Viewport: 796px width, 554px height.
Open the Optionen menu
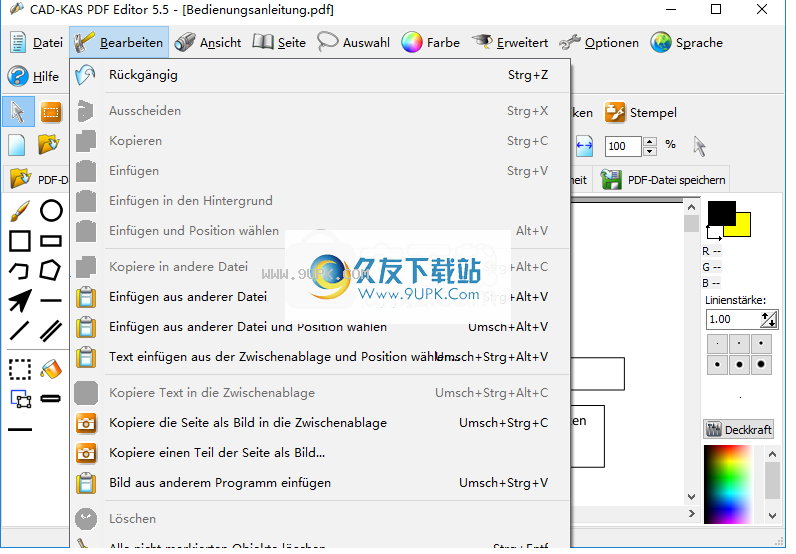pos(599,43)
